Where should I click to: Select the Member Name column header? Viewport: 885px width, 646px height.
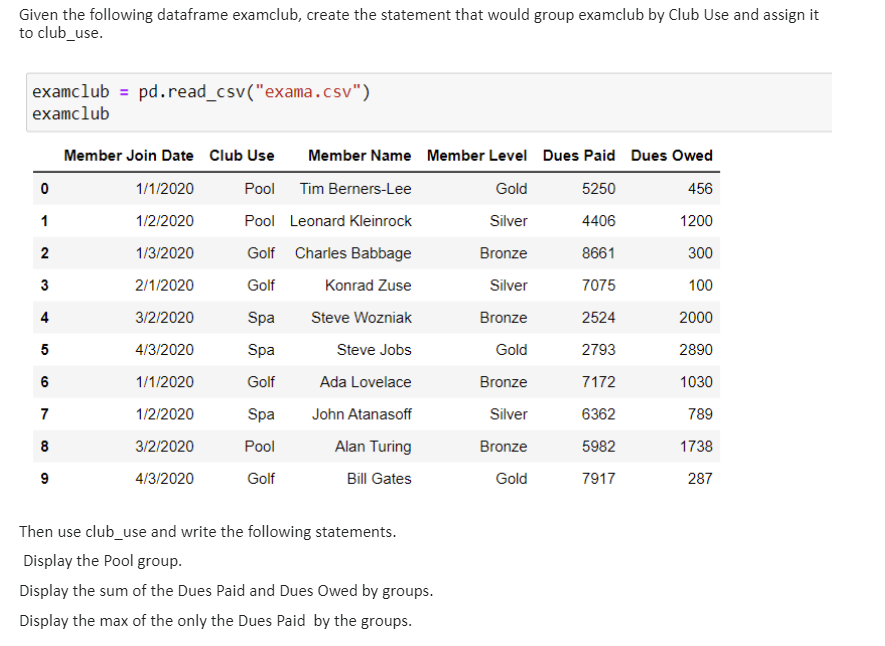(360, 156)
